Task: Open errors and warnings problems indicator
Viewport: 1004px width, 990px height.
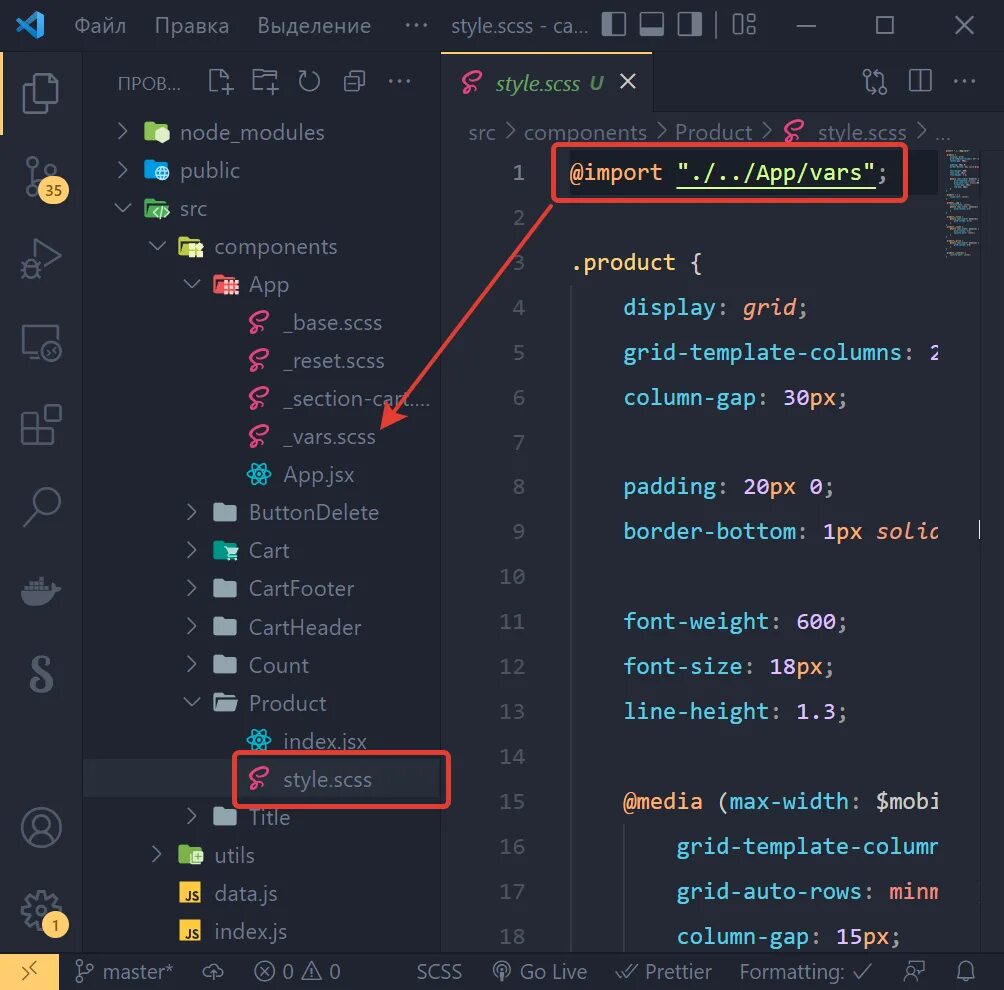Action: click(297, 971)
